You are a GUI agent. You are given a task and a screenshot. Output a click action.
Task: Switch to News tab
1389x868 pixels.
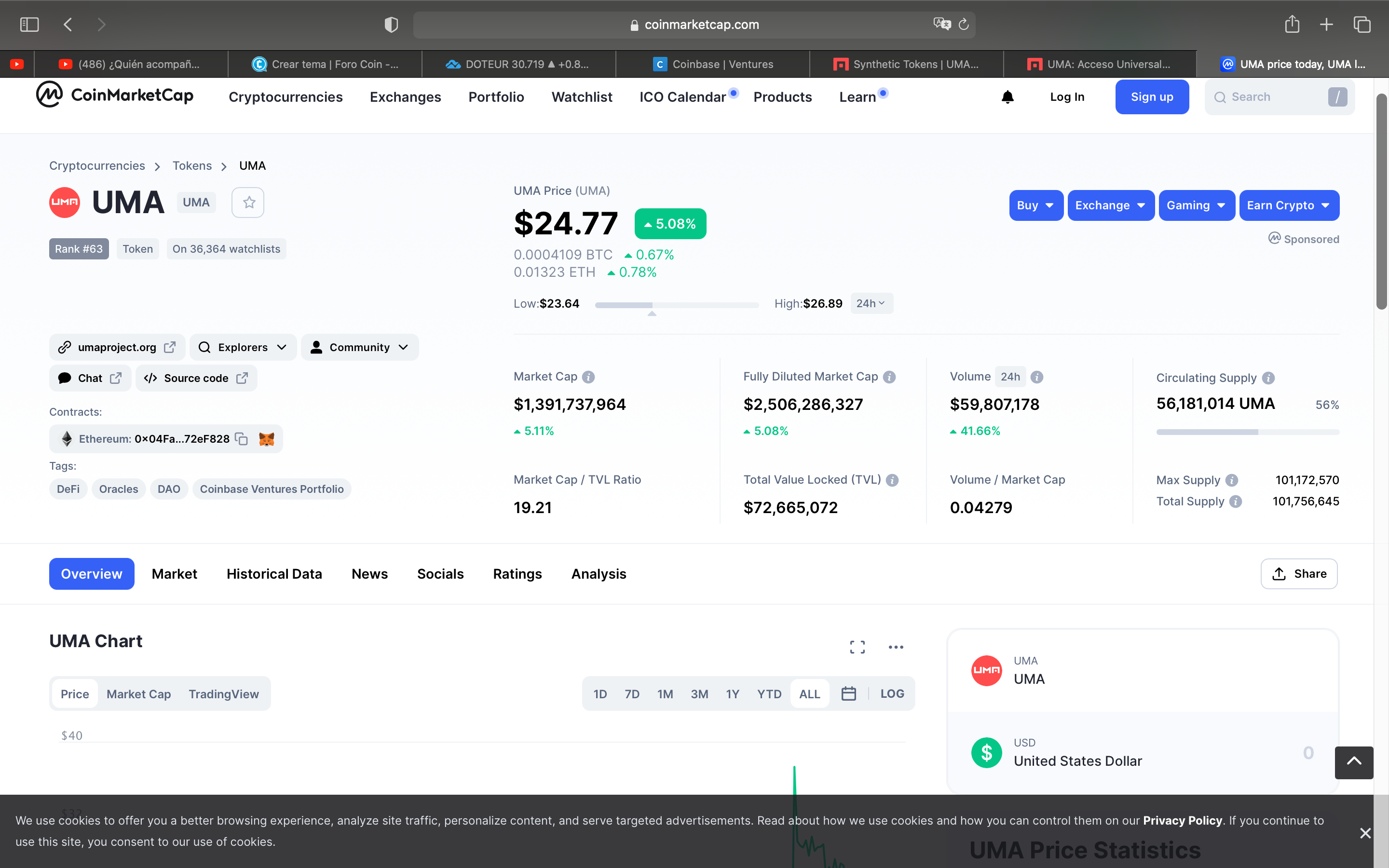[369, 573]
